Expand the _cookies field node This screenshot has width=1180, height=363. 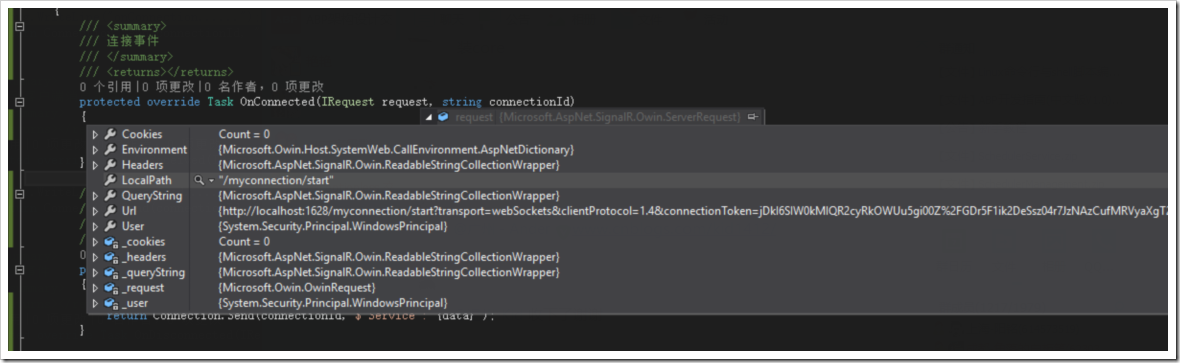pos(95,242)
